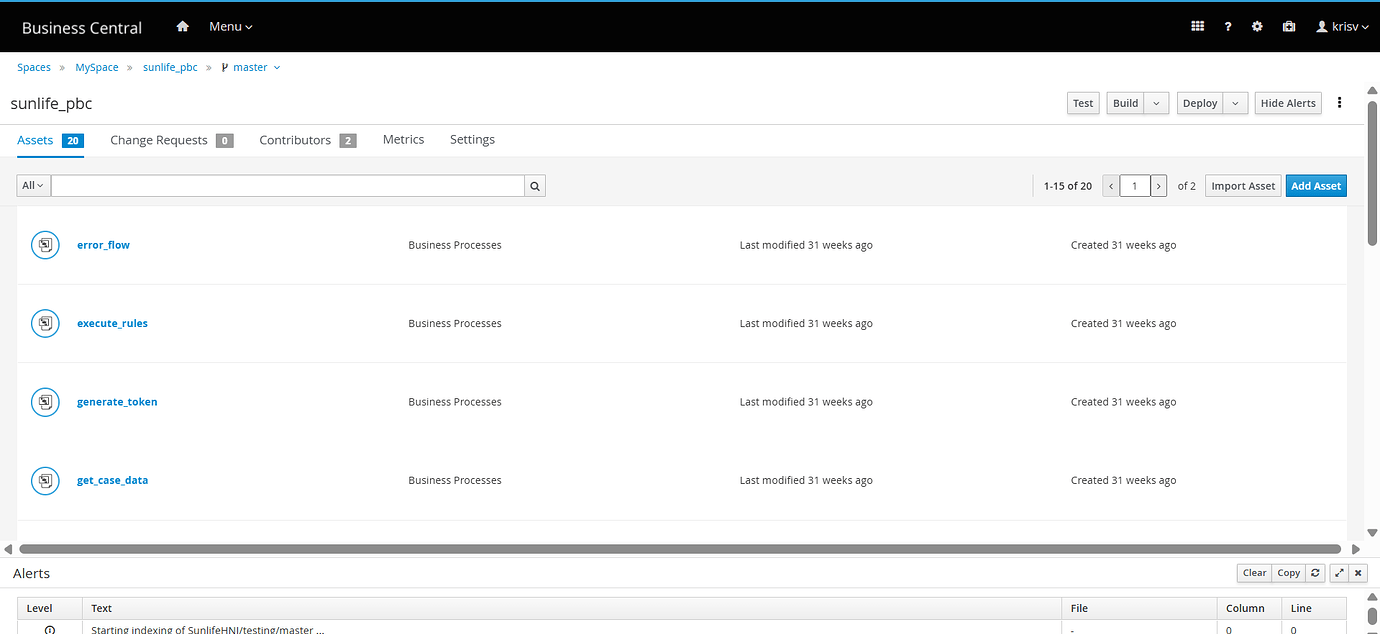
Task: Open the applications grid icon
Action: 1197,25
